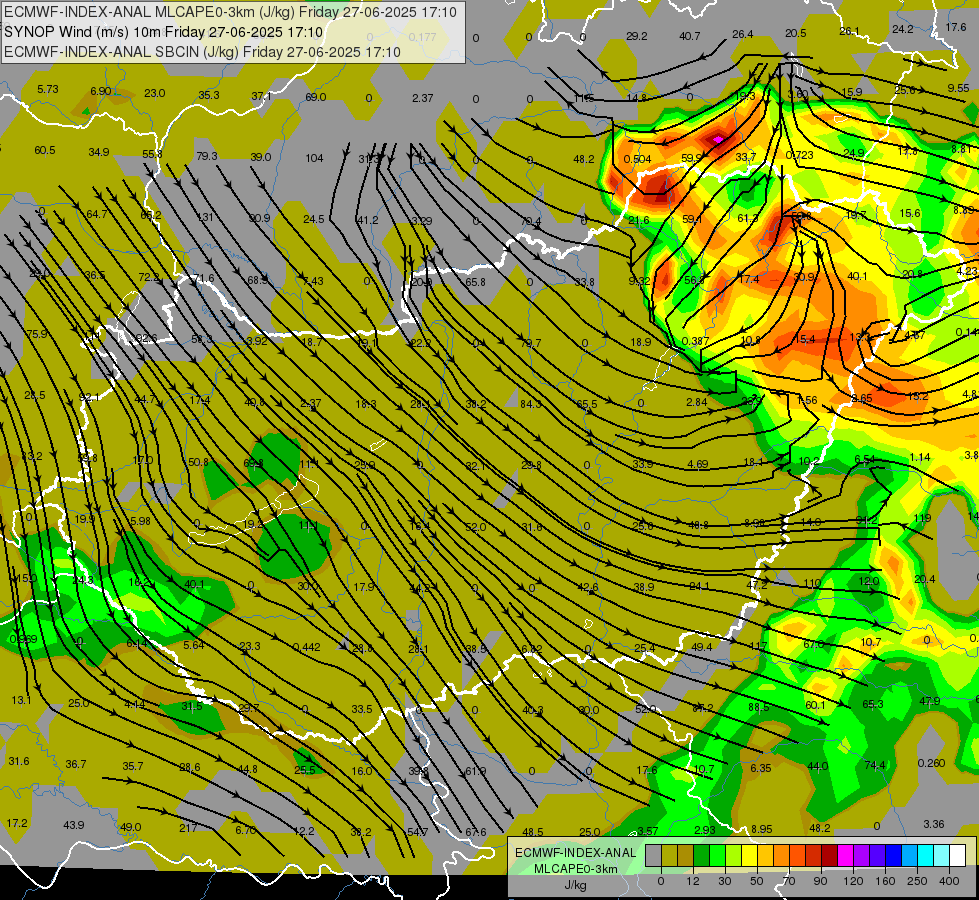Image resolution: width=979 pixels, height=900 pixels.
Task: Select the map value 0.442
Action: click(x=307, y=647)
